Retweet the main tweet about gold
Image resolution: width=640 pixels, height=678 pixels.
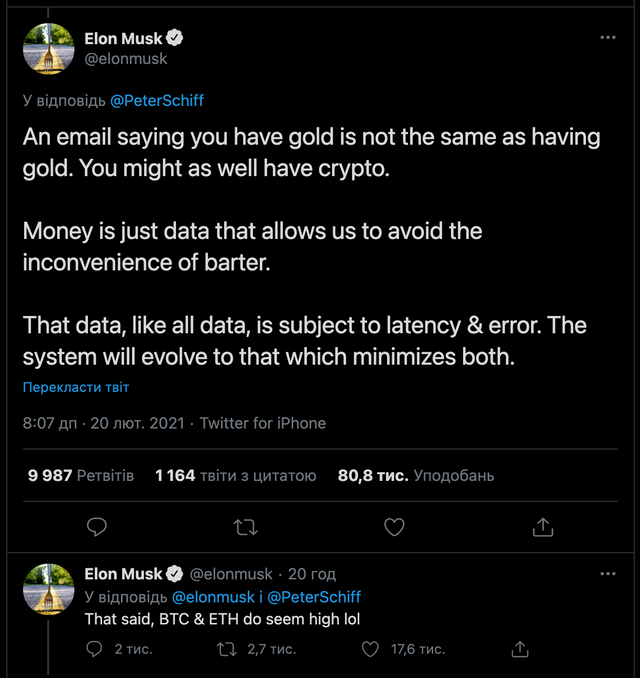pos(245,526)
